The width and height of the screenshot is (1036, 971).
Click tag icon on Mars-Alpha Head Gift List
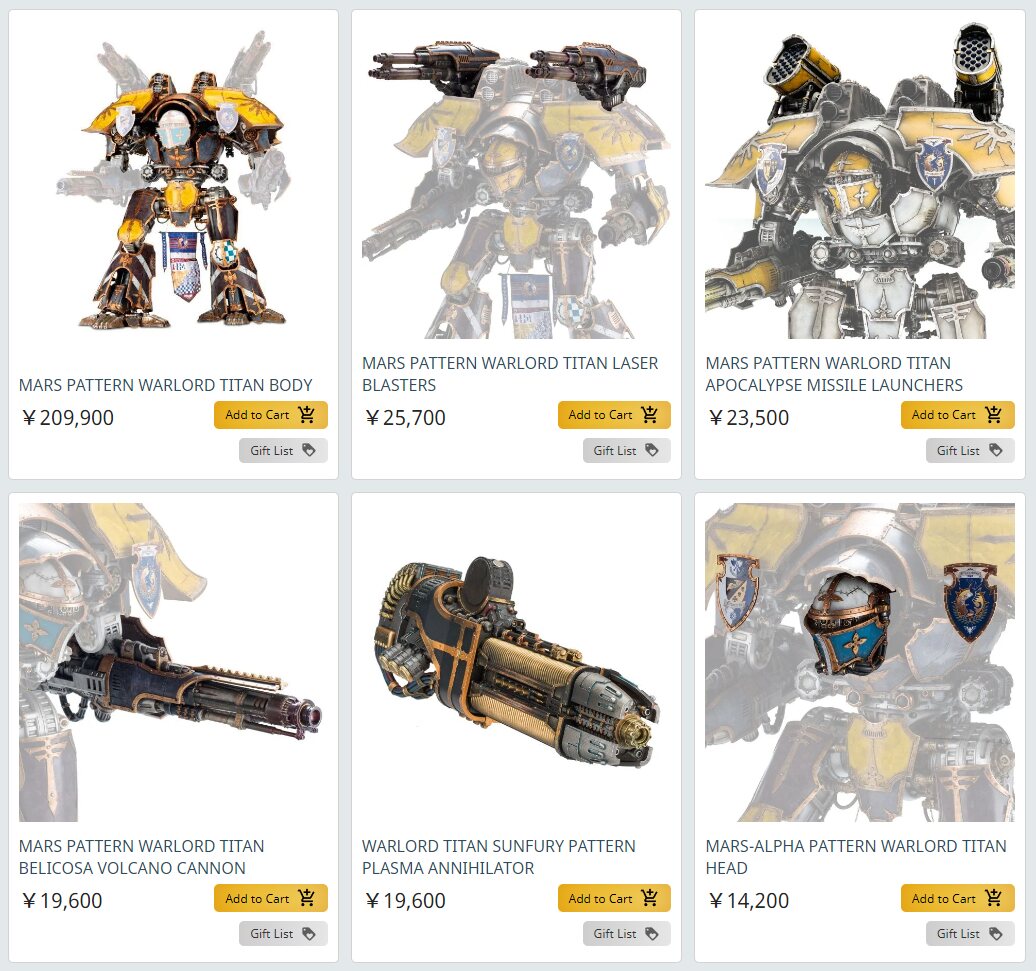[x=995, y=933]
